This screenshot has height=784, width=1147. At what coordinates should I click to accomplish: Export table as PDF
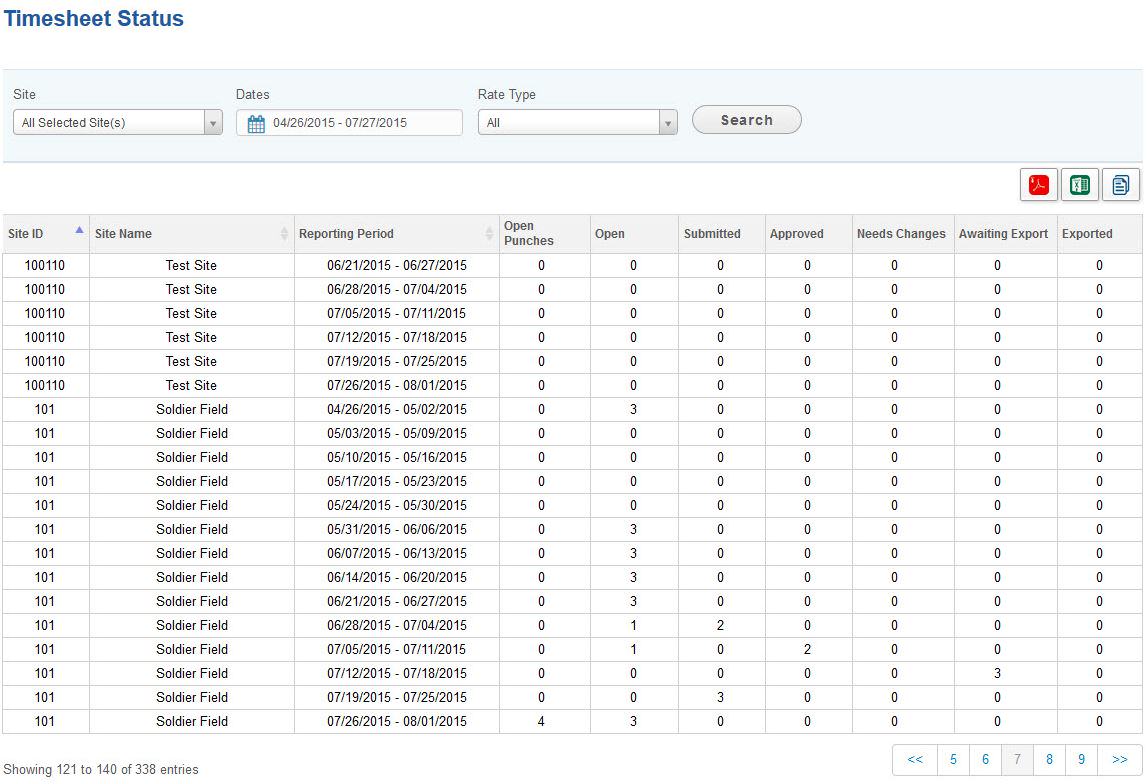coord(1039,185)
